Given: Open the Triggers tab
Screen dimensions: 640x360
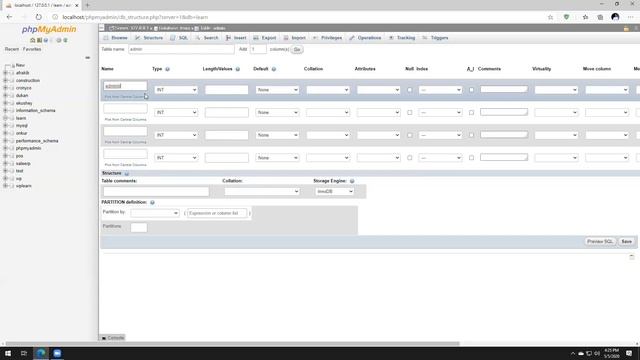Looking at the screenshot, I should [x=436, y=38].
